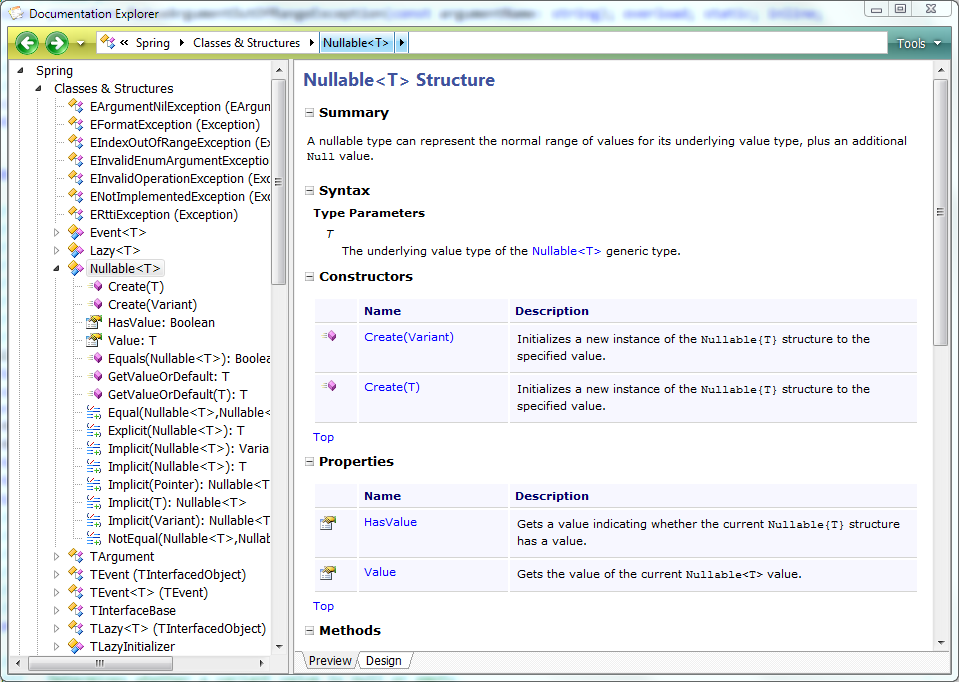Select Classes & Structures in the breadcrumb
The width and height of the screenshot is (959, 682).
(246, 43)
